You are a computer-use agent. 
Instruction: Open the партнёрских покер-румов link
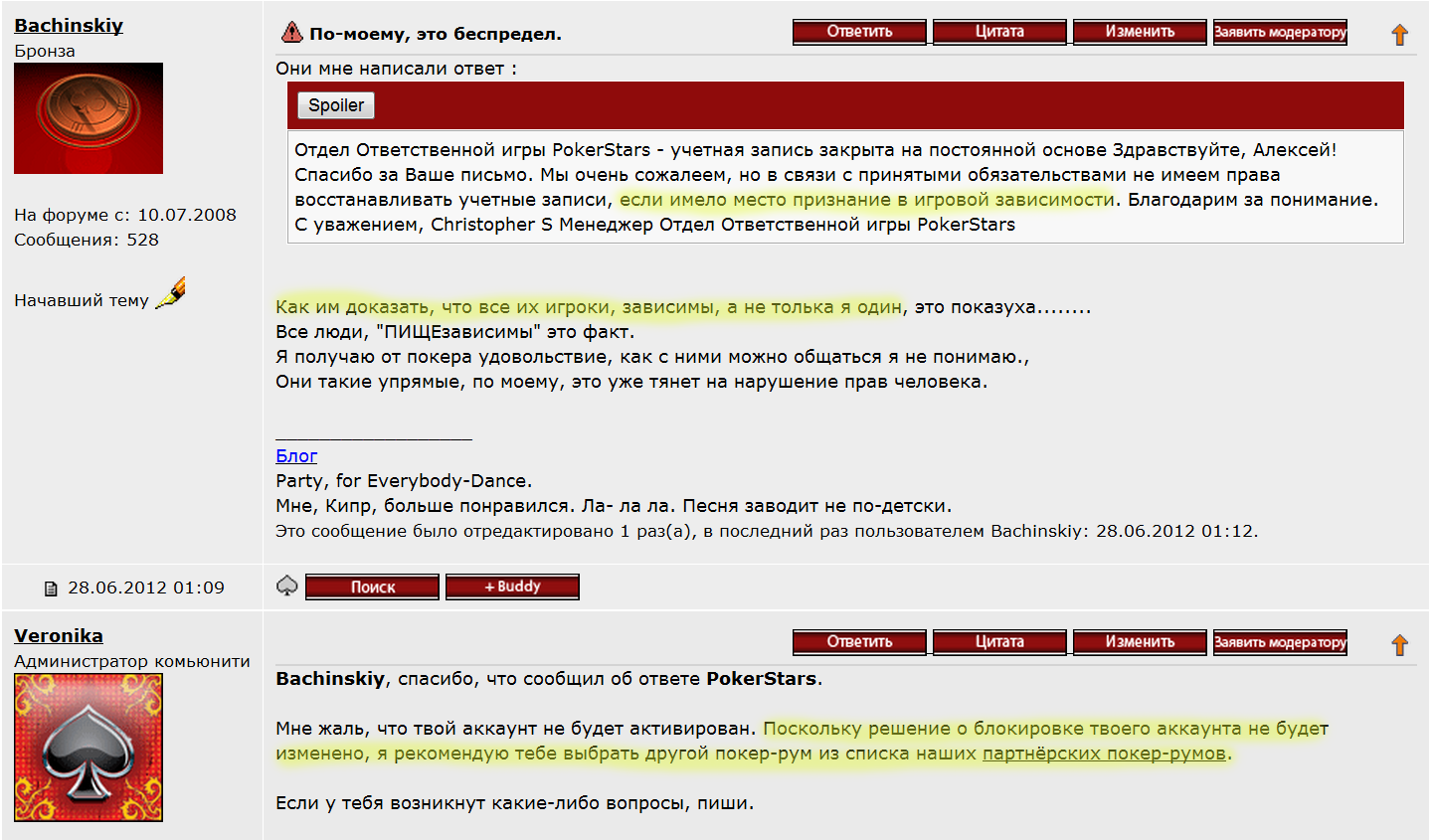[1104, 754]
